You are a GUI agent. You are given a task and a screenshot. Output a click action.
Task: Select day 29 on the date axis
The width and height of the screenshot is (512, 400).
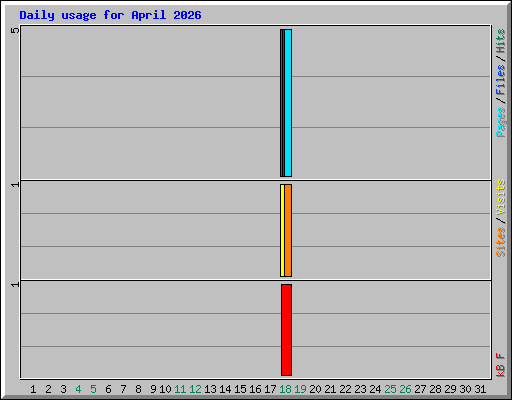click(450, 389)
